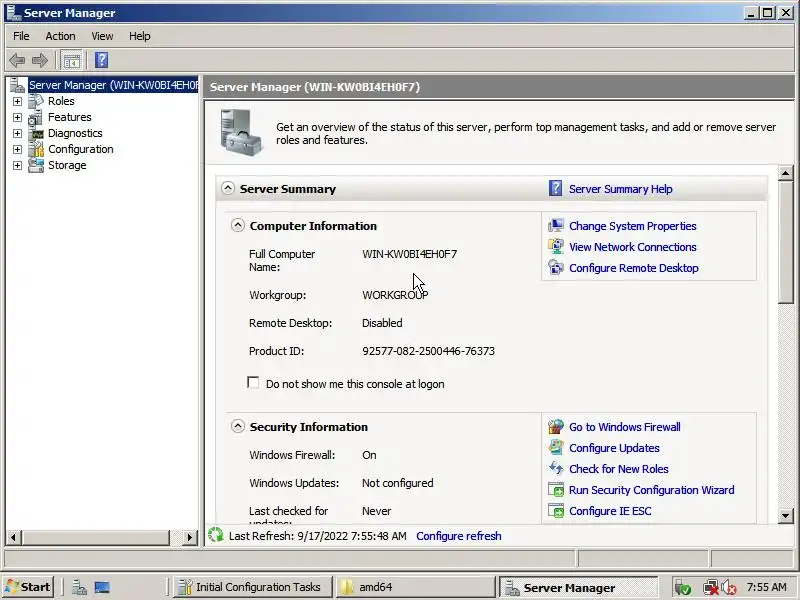The width and height of the screenshot is (800, 600).
Task: Collapse the Computer Information section
Action: (238, 225)
